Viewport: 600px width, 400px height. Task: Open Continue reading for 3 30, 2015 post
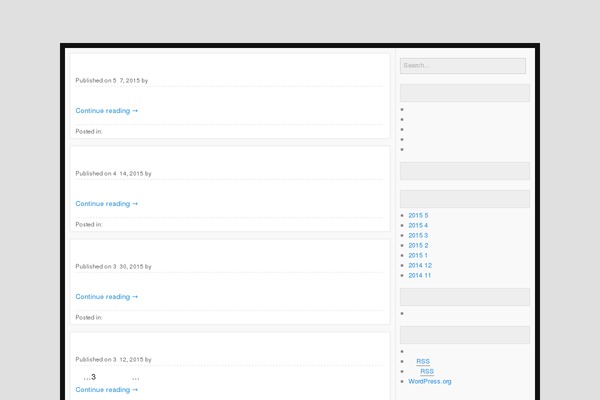(x=106, y=297)
